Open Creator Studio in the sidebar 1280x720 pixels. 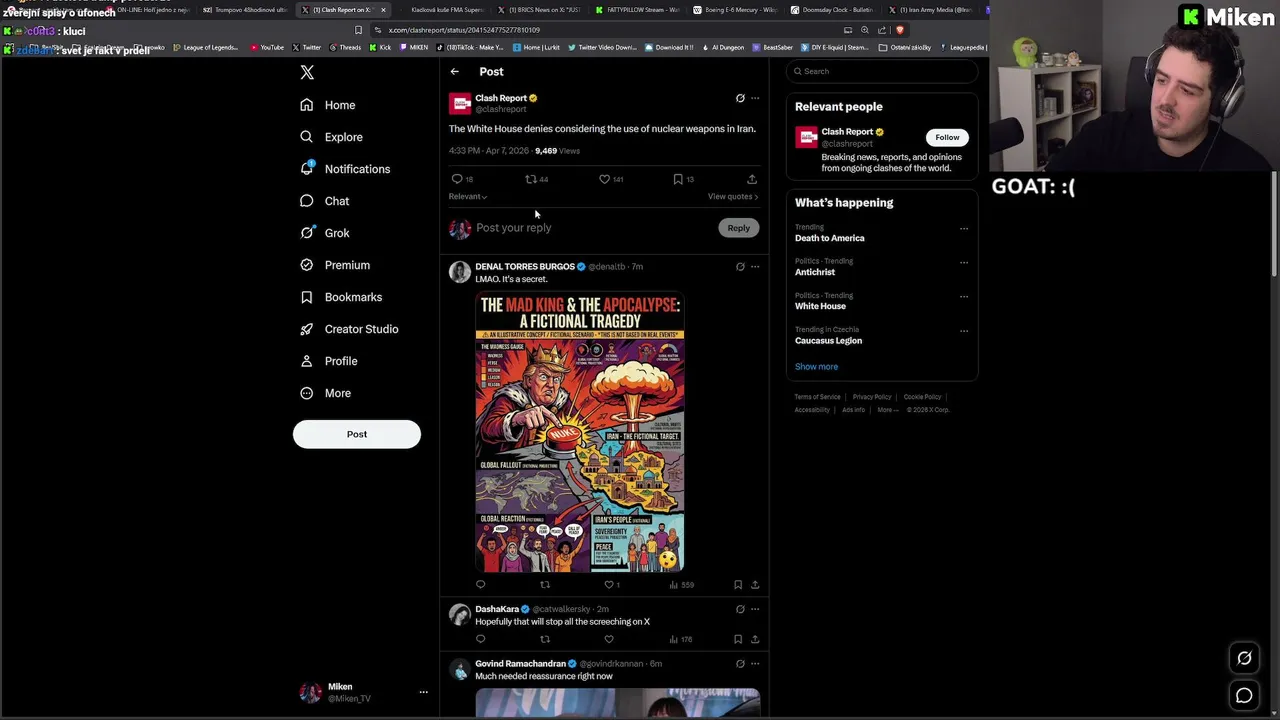click(349, 329)
